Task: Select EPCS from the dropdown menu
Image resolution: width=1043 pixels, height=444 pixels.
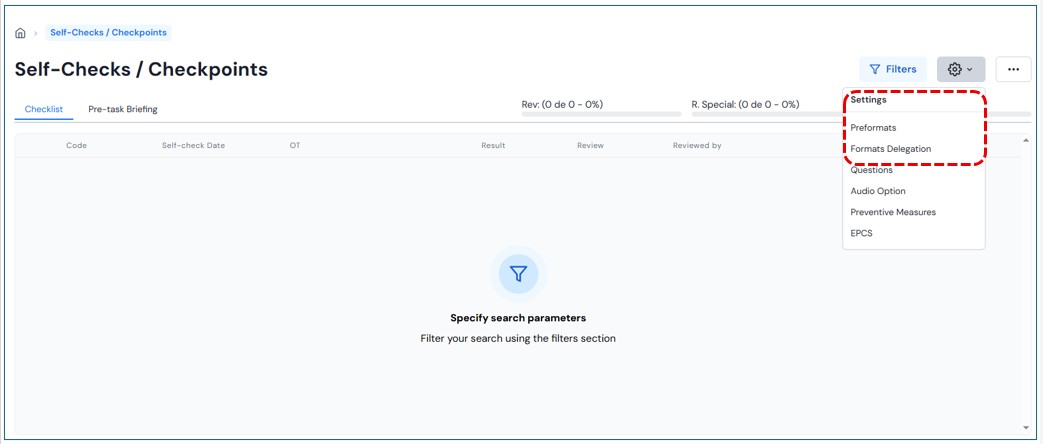Action: [x=862, y=233]
